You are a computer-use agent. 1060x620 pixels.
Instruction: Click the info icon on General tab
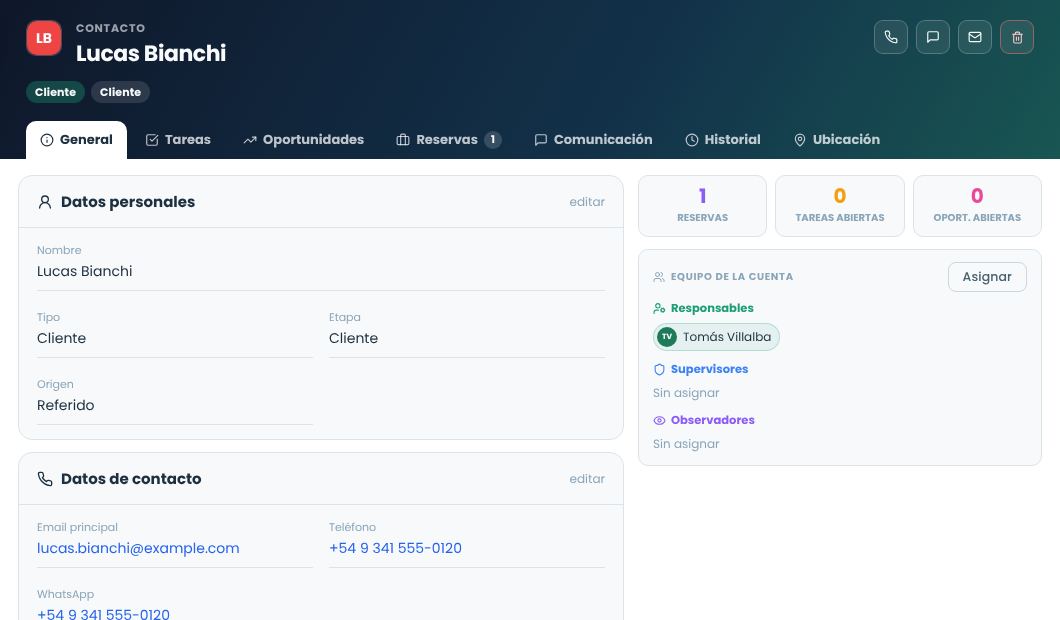(47, 141)
